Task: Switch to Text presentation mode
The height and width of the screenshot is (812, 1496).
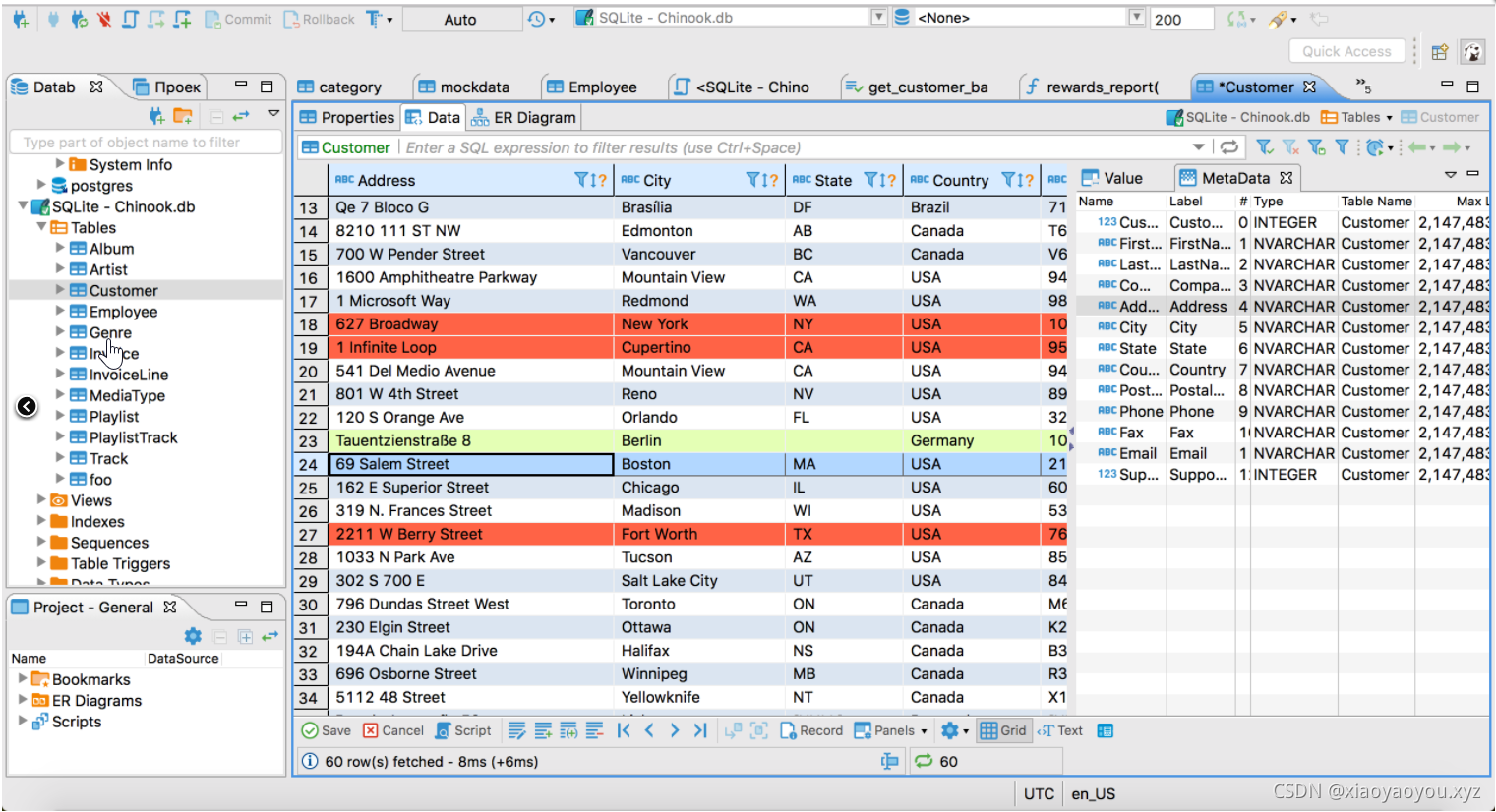Action: click(x=1060, y=730)
